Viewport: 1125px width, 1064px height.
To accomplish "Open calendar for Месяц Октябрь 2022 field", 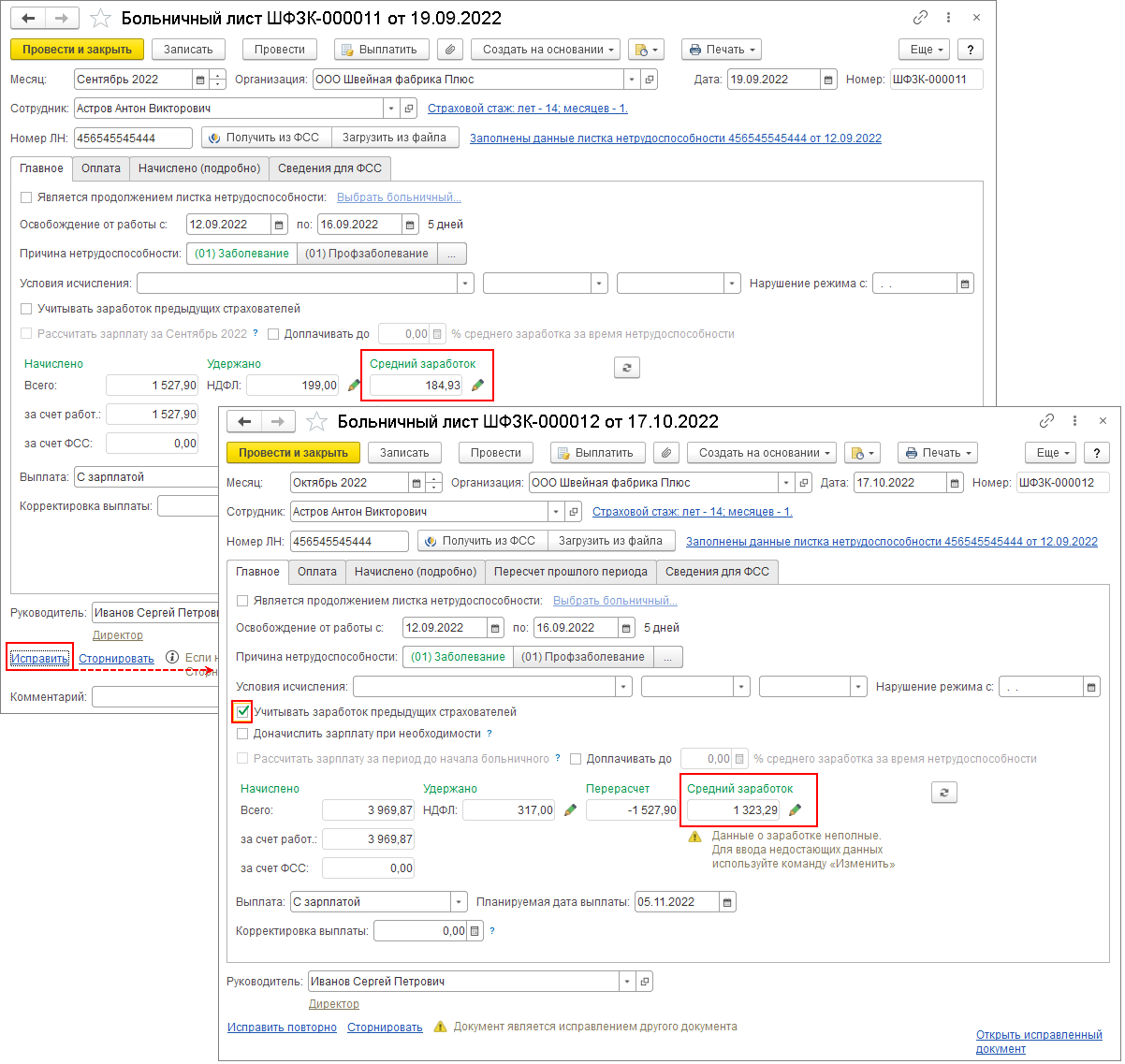I will coord(416,483).
